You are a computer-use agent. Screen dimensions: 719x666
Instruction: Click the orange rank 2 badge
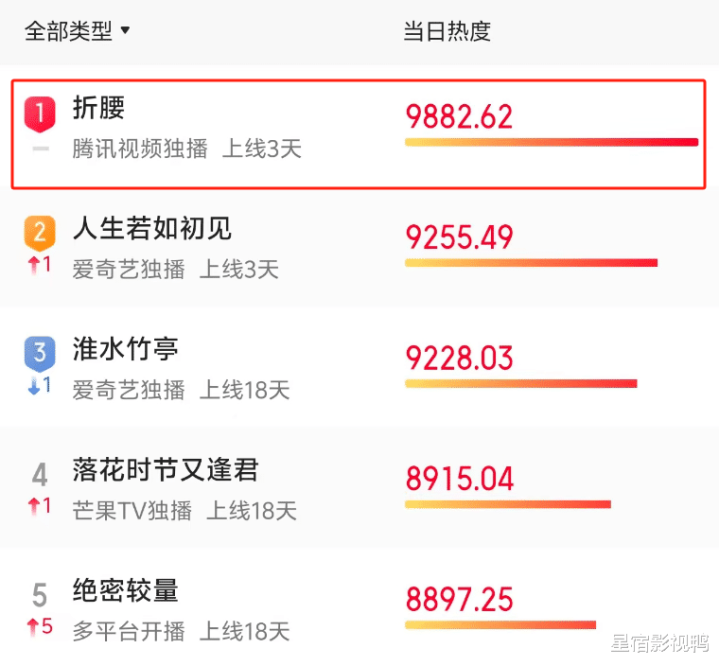[40, 233]
